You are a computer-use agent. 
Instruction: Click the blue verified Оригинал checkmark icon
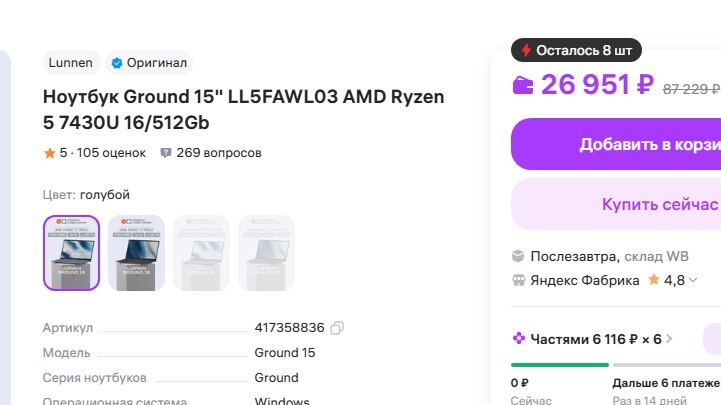point(116,63)
